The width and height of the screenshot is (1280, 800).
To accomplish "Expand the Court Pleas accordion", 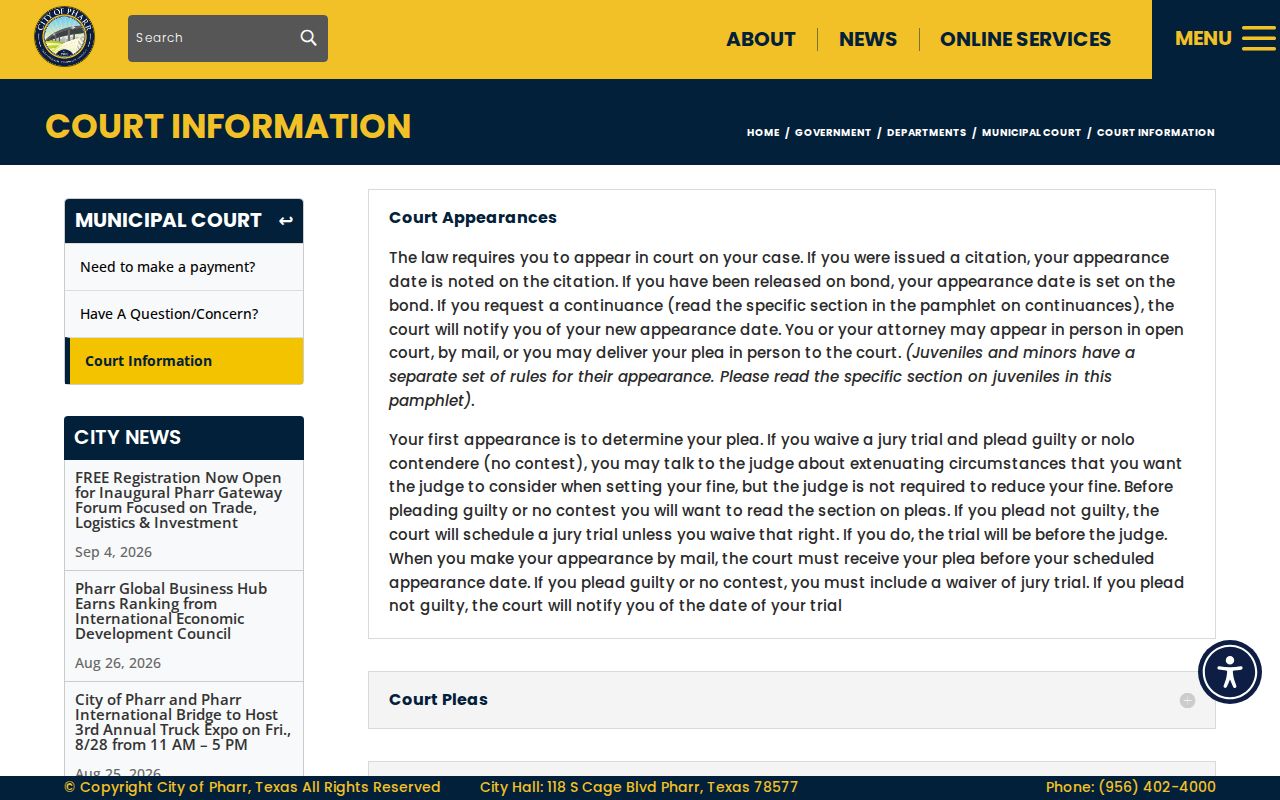I will 792,700.
